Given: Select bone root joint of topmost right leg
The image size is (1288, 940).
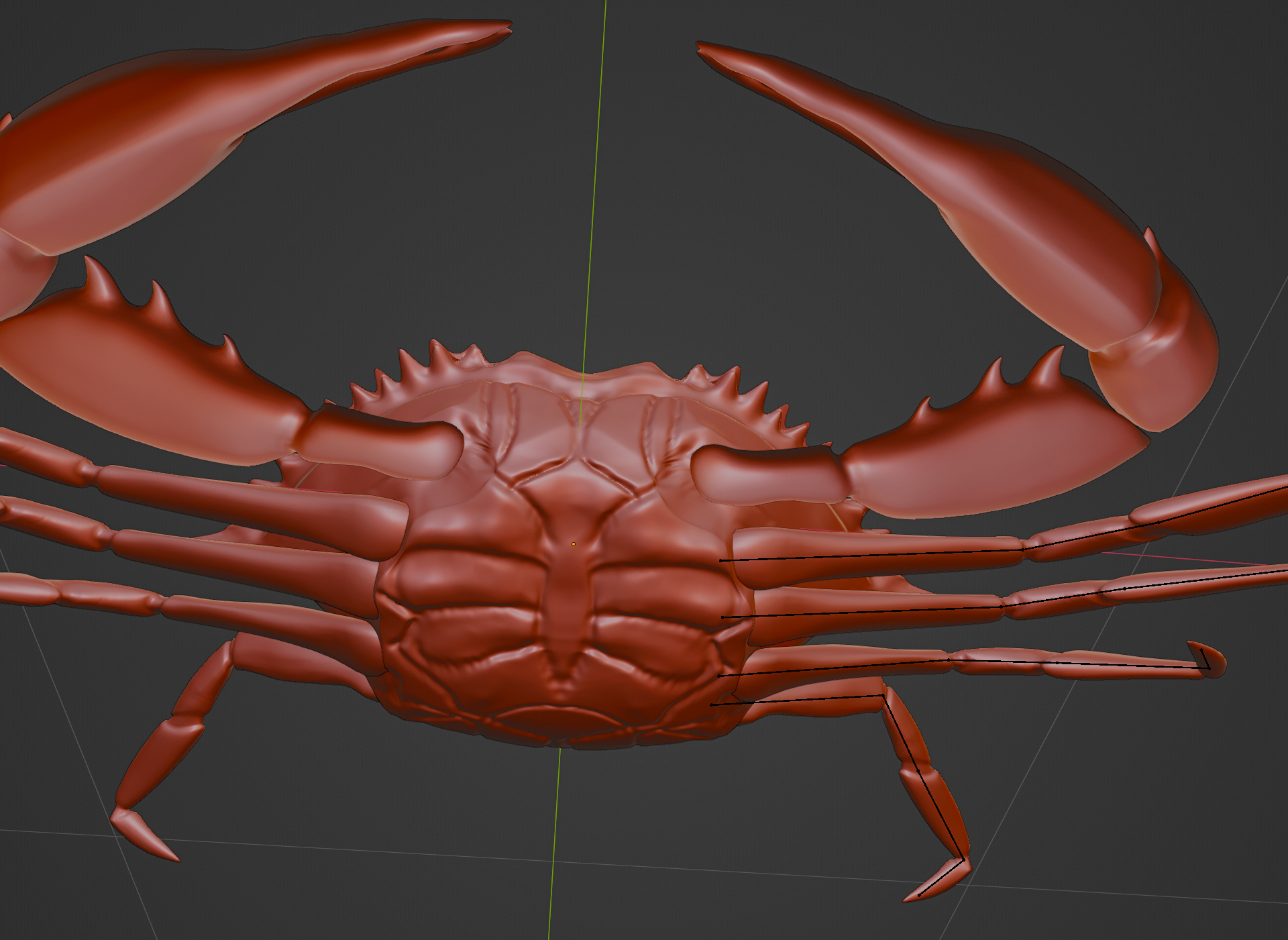Looking at the screenshot, I should [720, 560].
